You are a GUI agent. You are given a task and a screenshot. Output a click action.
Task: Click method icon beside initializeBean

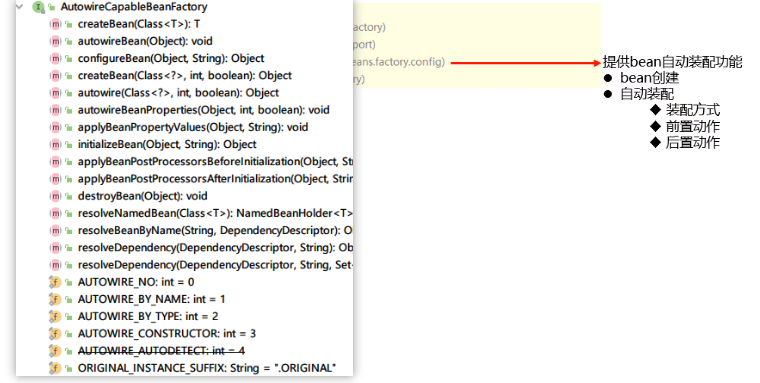[56, 144]
